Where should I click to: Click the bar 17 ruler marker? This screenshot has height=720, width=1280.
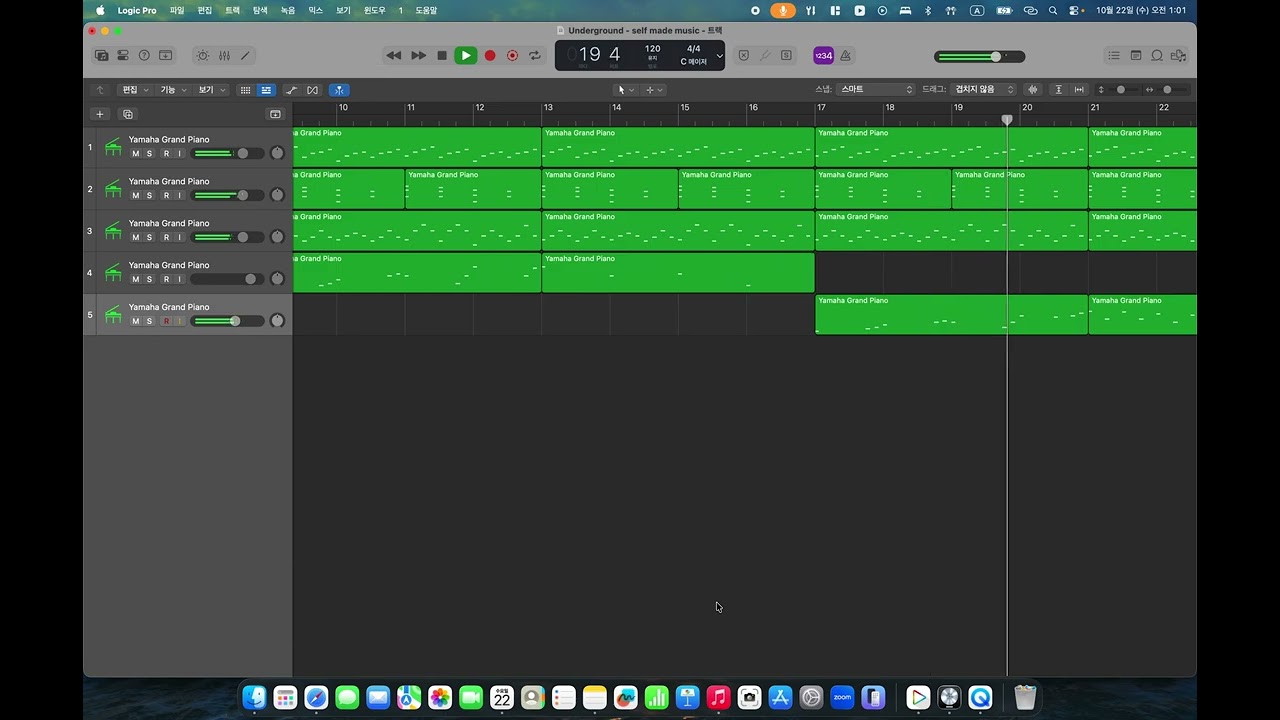tap(822, 107)
